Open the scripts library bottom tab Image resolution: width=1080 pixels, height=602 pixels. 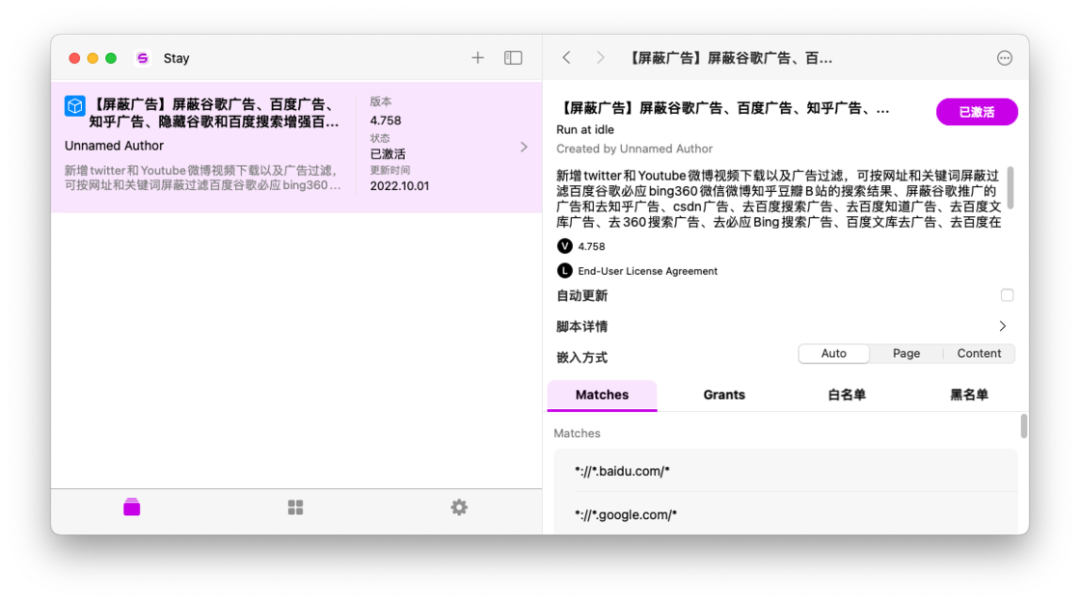(132, 508)
